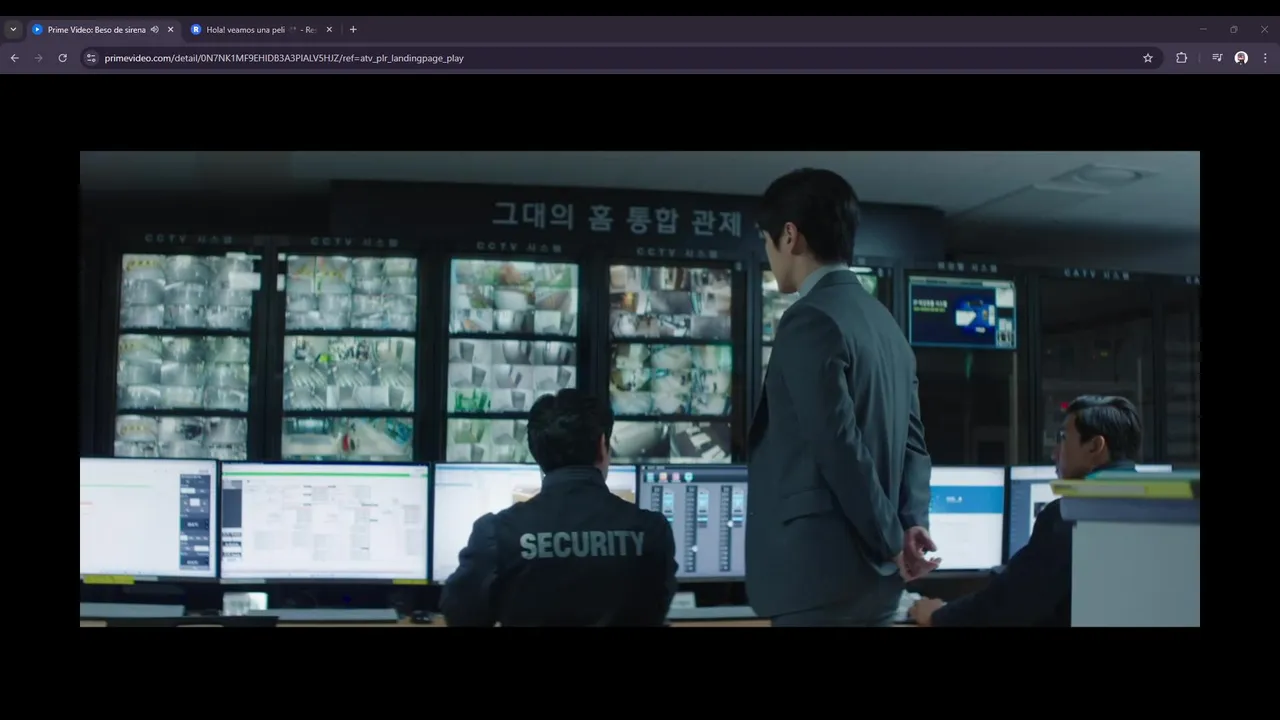Close the Chrome window
The width and height of the screenshot is (1280, 720).
point(1264,29)
